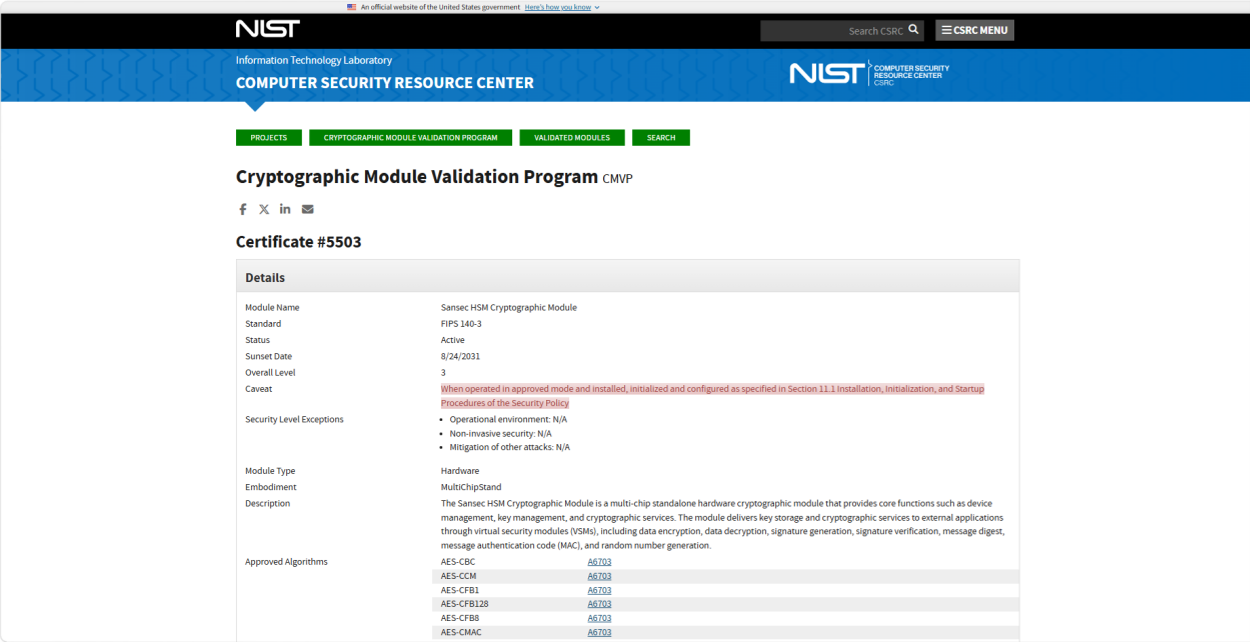Screen dimensions: 1250x642
Task: Click the 'AES-CBC' algorithm name
Action: tap(458, 562)
